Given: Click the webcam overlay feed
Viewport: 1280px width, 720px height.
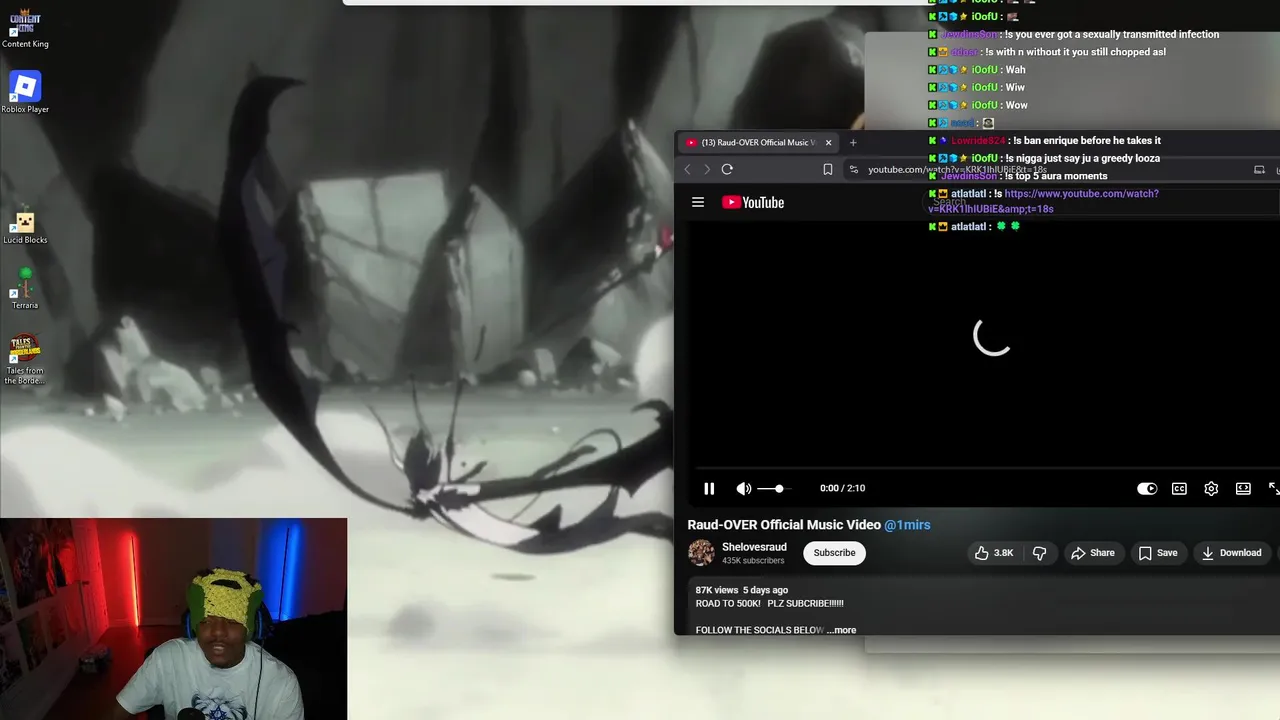Looking at the screenshot, I should point(173,619).
